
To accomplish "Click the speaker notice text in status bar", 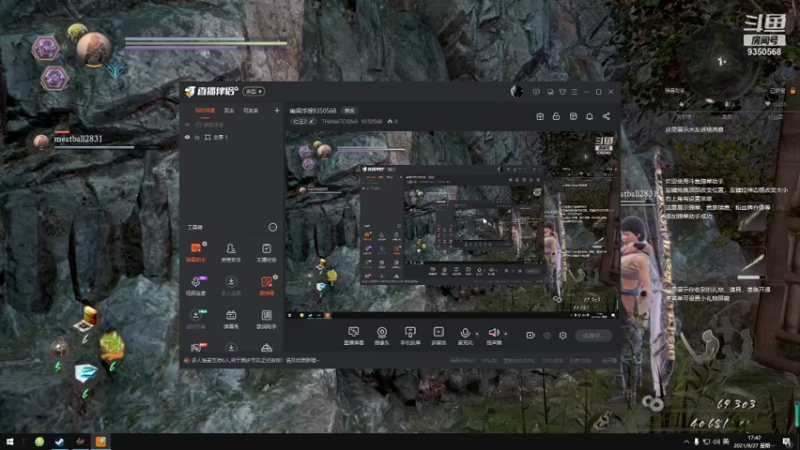I will click(x=255, y=360).
